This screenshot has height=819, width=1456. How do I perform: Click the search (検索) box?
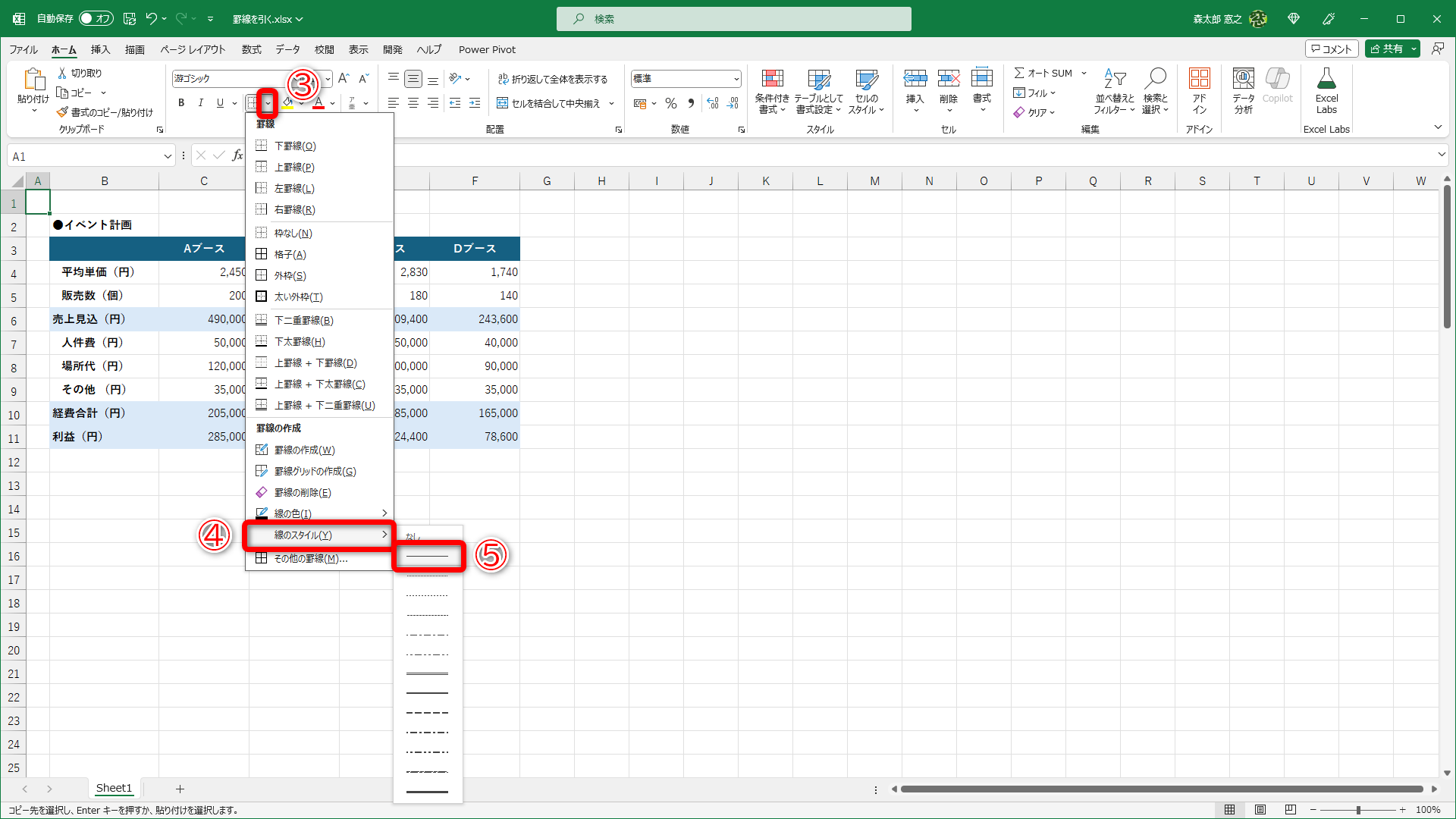(733, 19)
